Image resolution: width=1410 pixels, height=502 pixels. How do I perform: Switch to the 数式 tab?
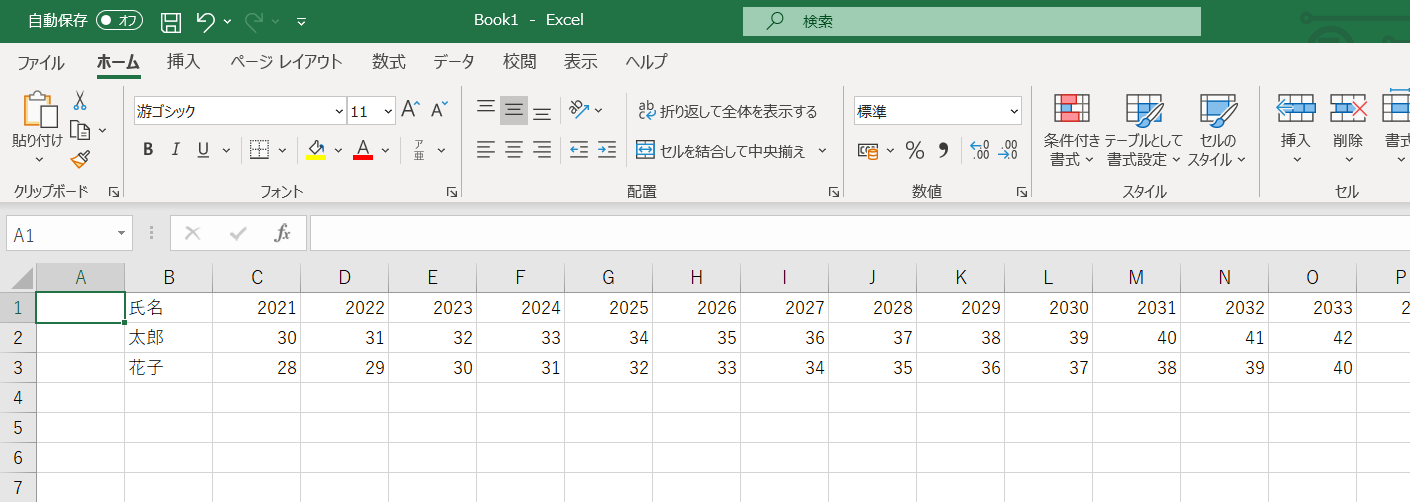click(389, 62)
